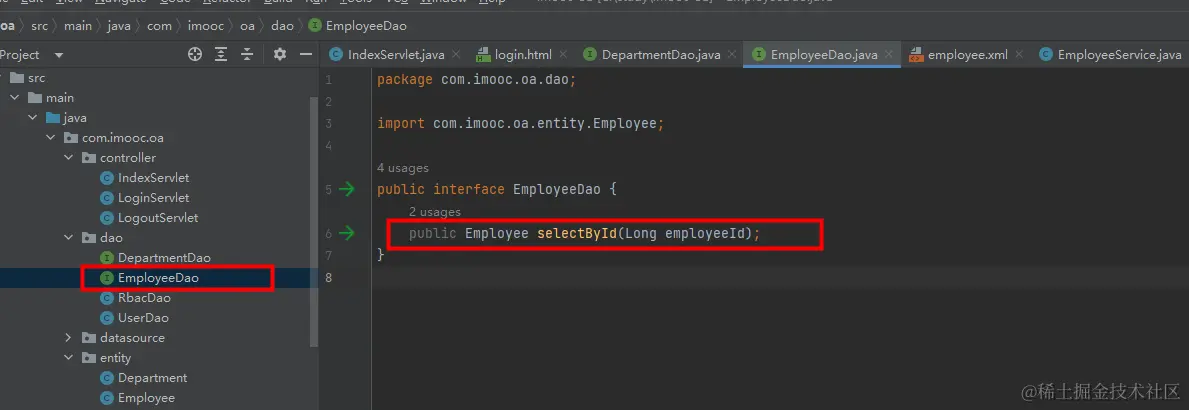Image resolution: width=1189 pixels, height=410 pixels.
Task: Click com in the breadcrumb path
Action: coord(159,26)
